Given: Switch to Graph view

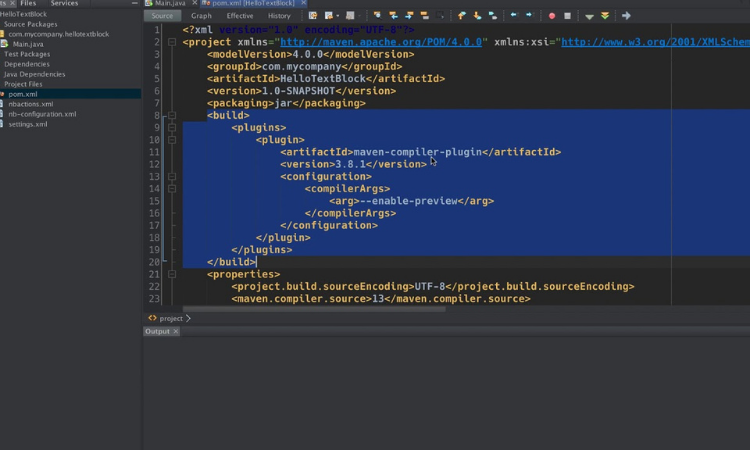Looking at the screenshot, I should 201,16.
